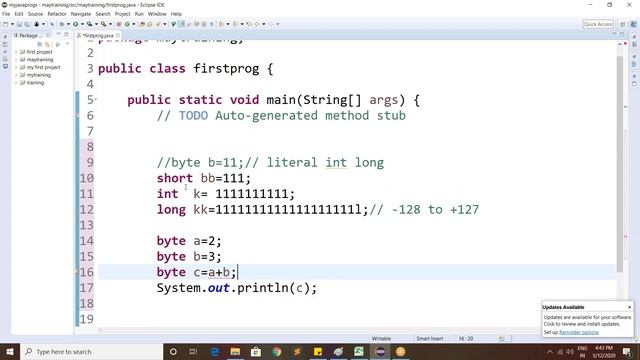Screen dimensions: 640x360
Task: Expand the 'maytraining' project node
Action: (16, 60)
